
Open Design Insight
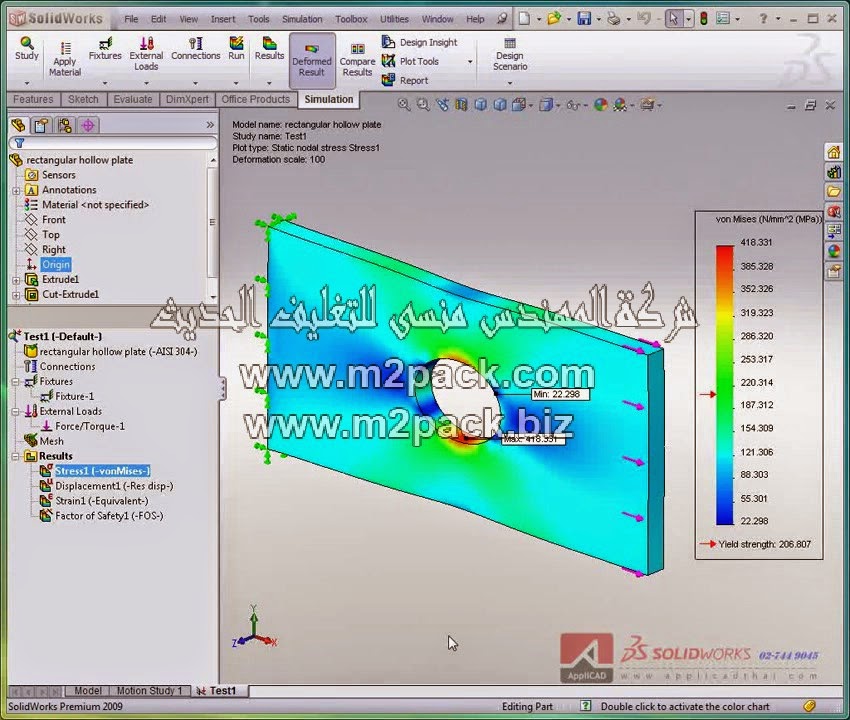(420, 42)
